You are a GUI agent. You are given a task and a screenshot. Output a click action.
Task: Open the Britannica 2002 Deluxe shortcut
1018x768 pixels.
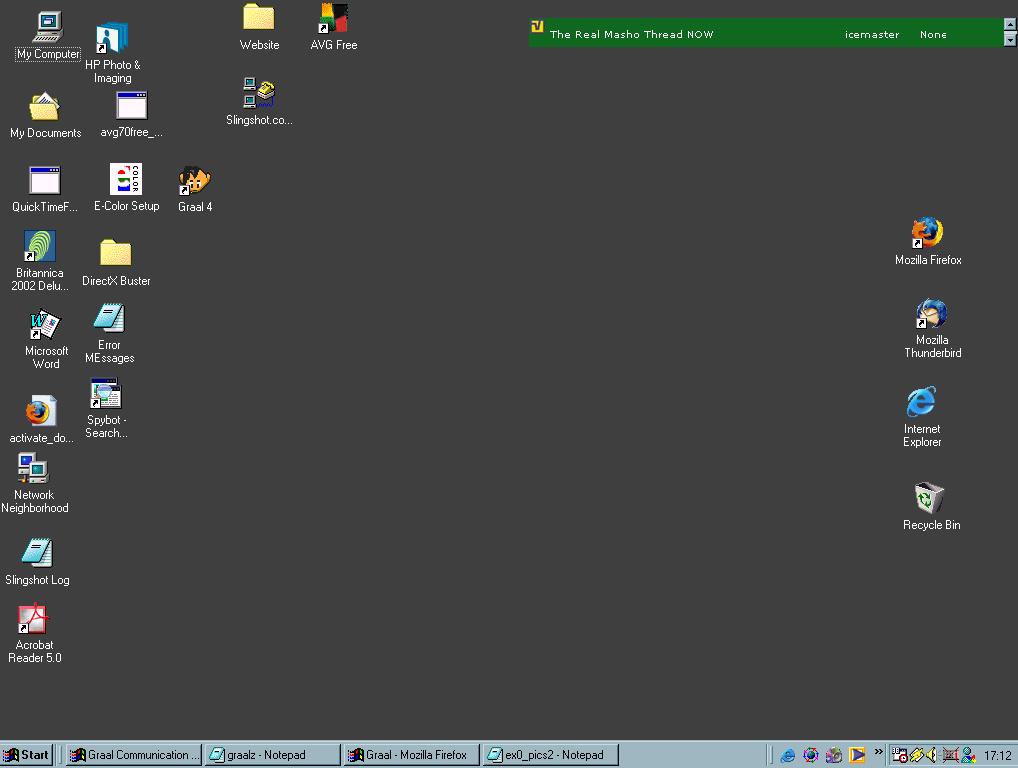tap(39, 247)
